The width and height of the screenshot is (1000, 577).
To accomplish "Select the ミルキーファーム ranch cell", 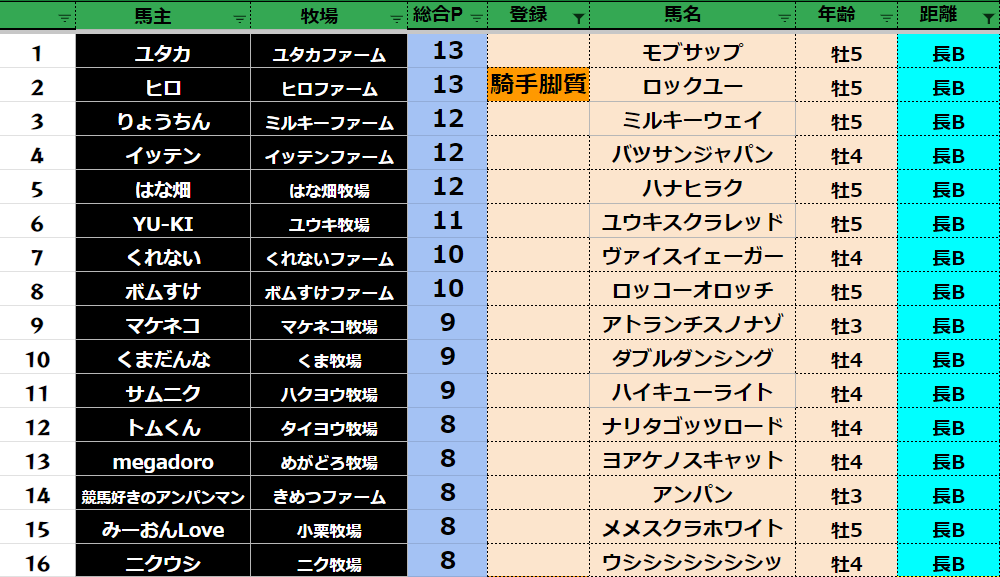I will click(329, 122).
